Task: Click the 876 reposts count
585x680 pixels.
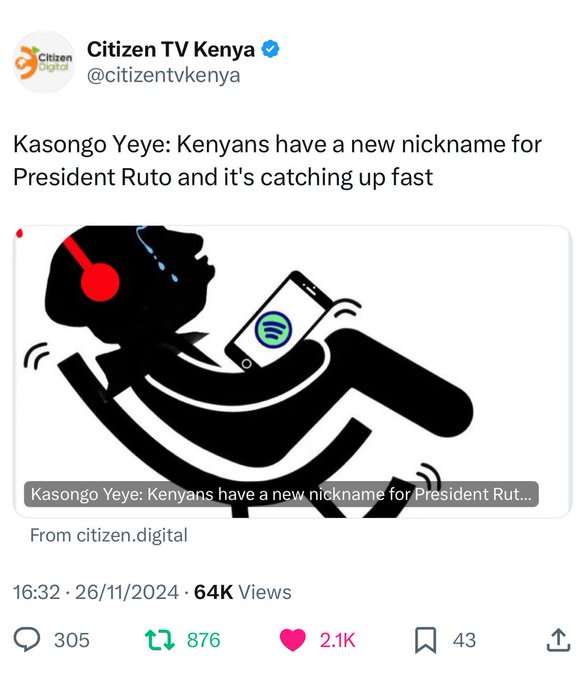Action: click(x=204, y=640)
